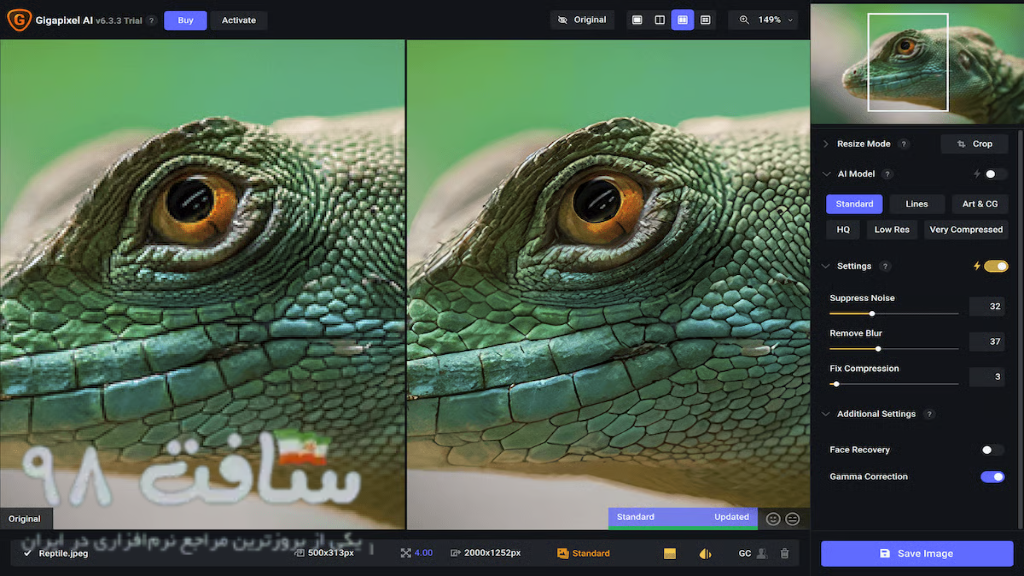
Task: Click the Reptile.jpeg file name
Action: pyautogui.click(x=63, y=553)
